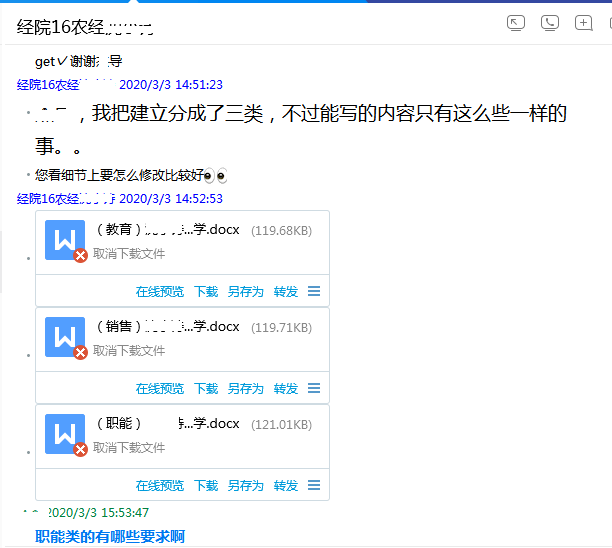Click 下载 for the 销售 file
The width and height of the screenshot is (612, 548).
coord(206,389)
